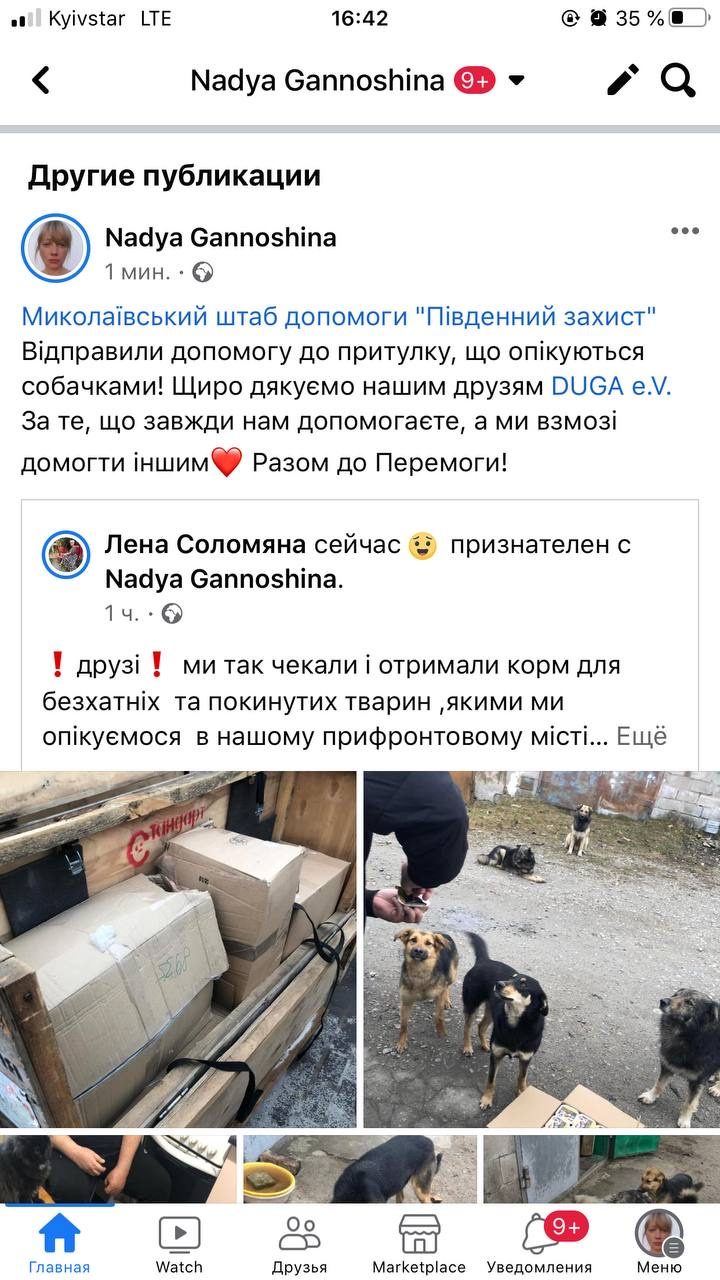Viewport: 720px width, 1280px height.
Task: Open Миколаївський штаб допомоги page link
Action: (339, 317)
